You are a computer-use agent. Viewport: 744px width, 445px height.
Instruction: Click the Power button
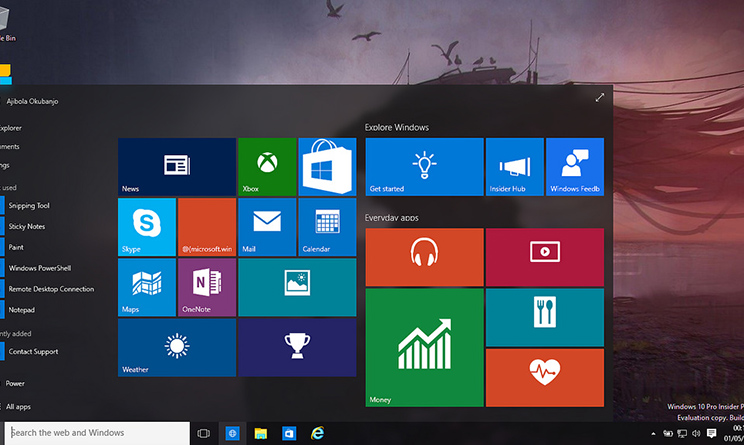[x=14, y=383]
